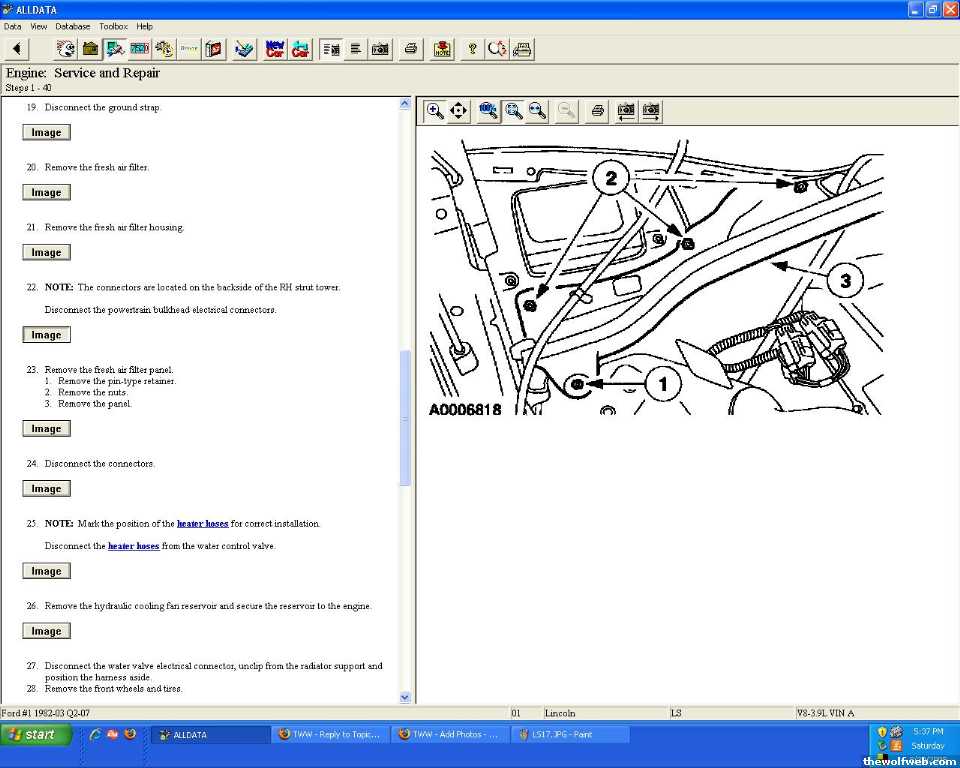The height and width of the screenshot is (768, 960).
Task: Open the Database menu
Action: click(72, 26)
